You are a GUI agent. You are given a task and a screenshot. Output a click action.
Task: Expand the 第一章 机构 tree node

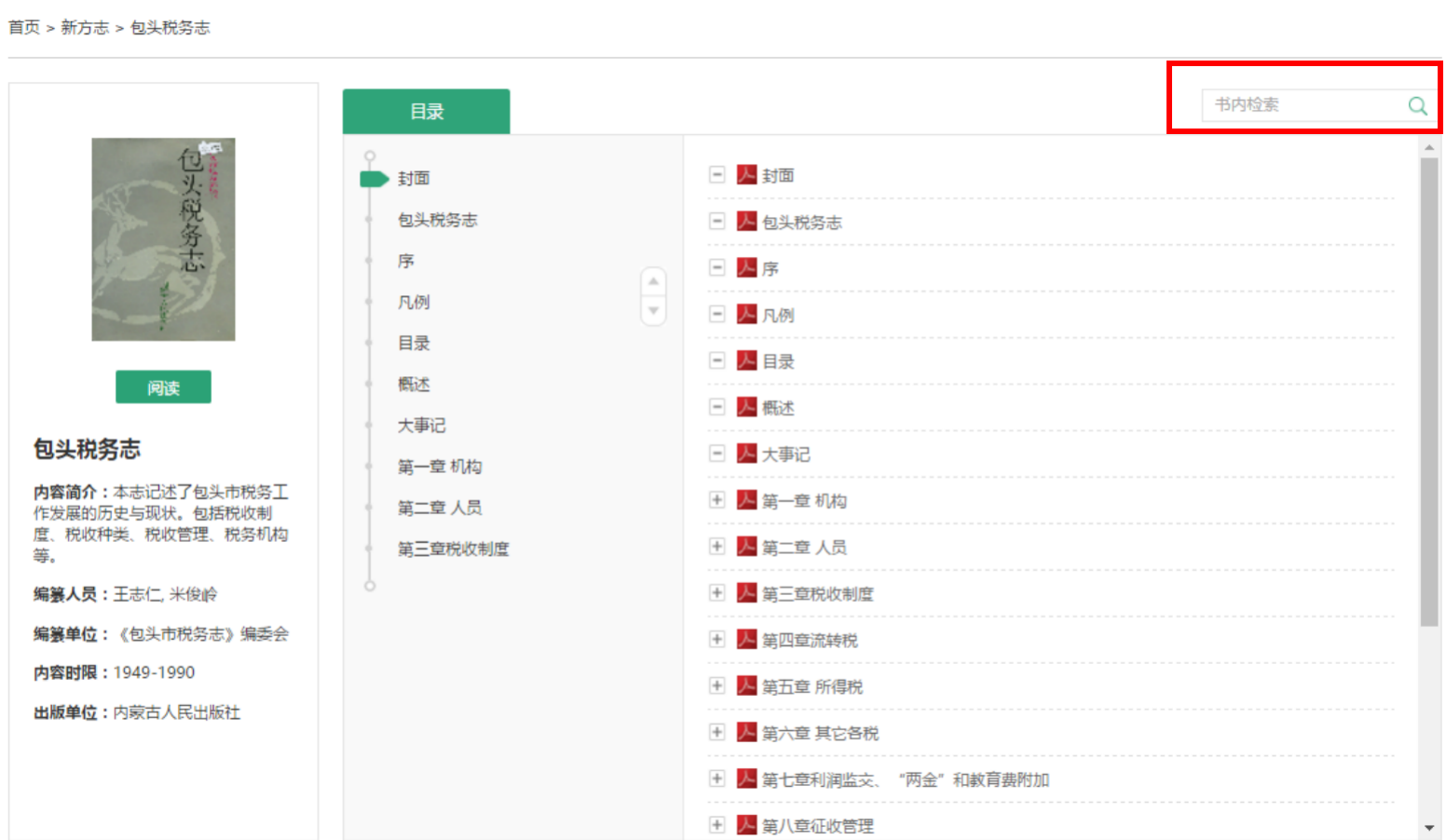pos(716,500)
